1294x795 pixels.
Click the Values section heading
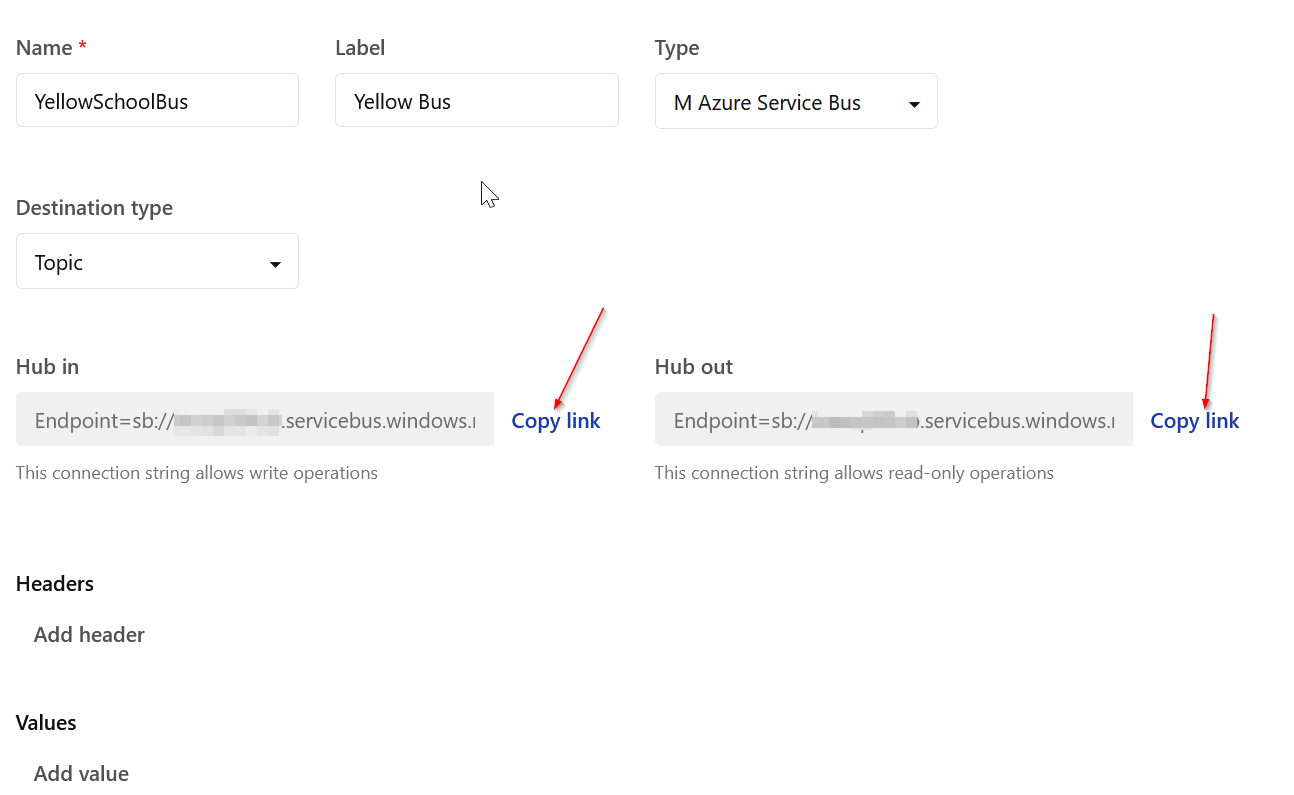point(46,723)
